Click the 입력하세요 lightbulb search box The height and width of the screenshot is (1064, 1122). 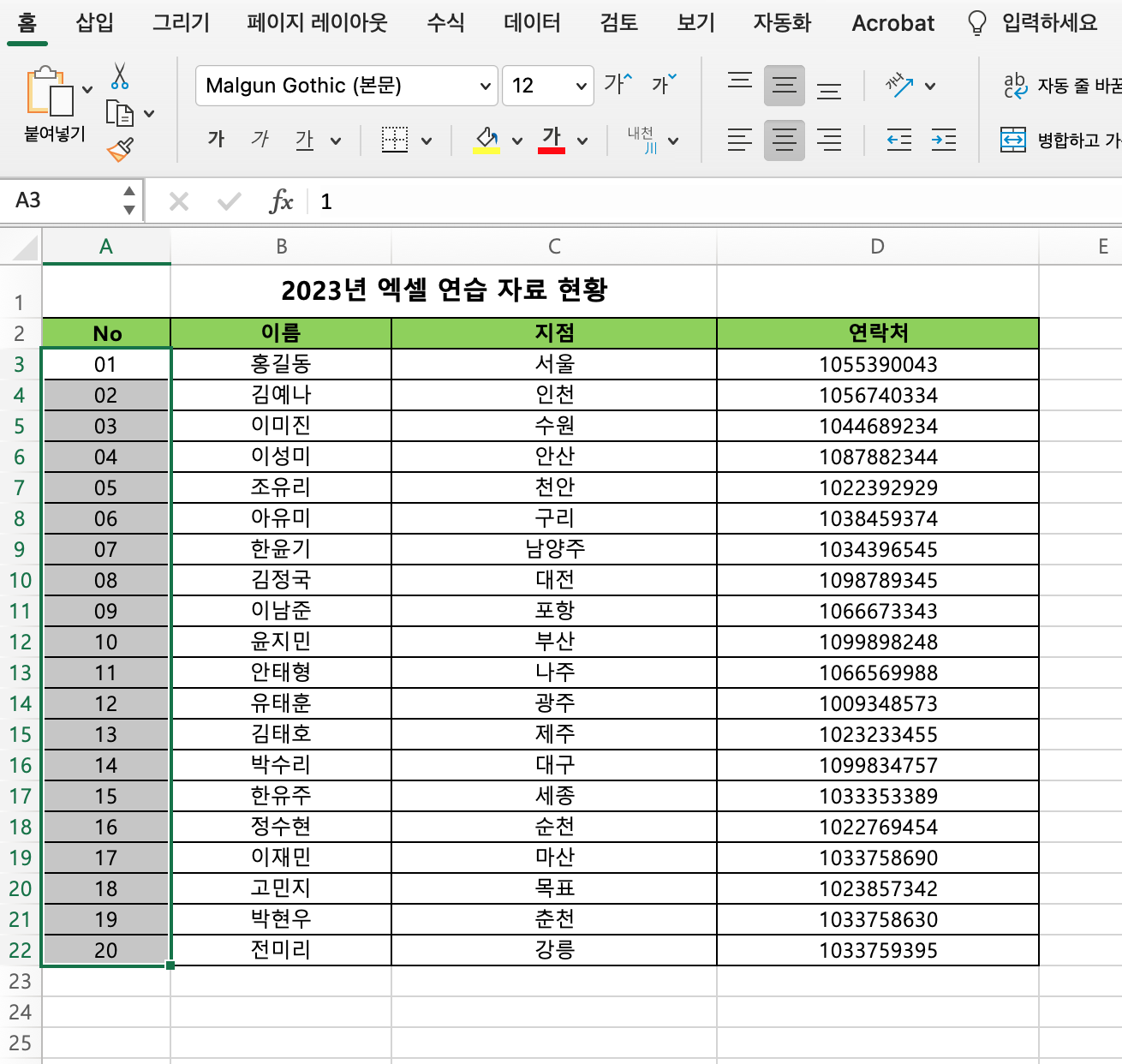click(x=1033, y=23)
